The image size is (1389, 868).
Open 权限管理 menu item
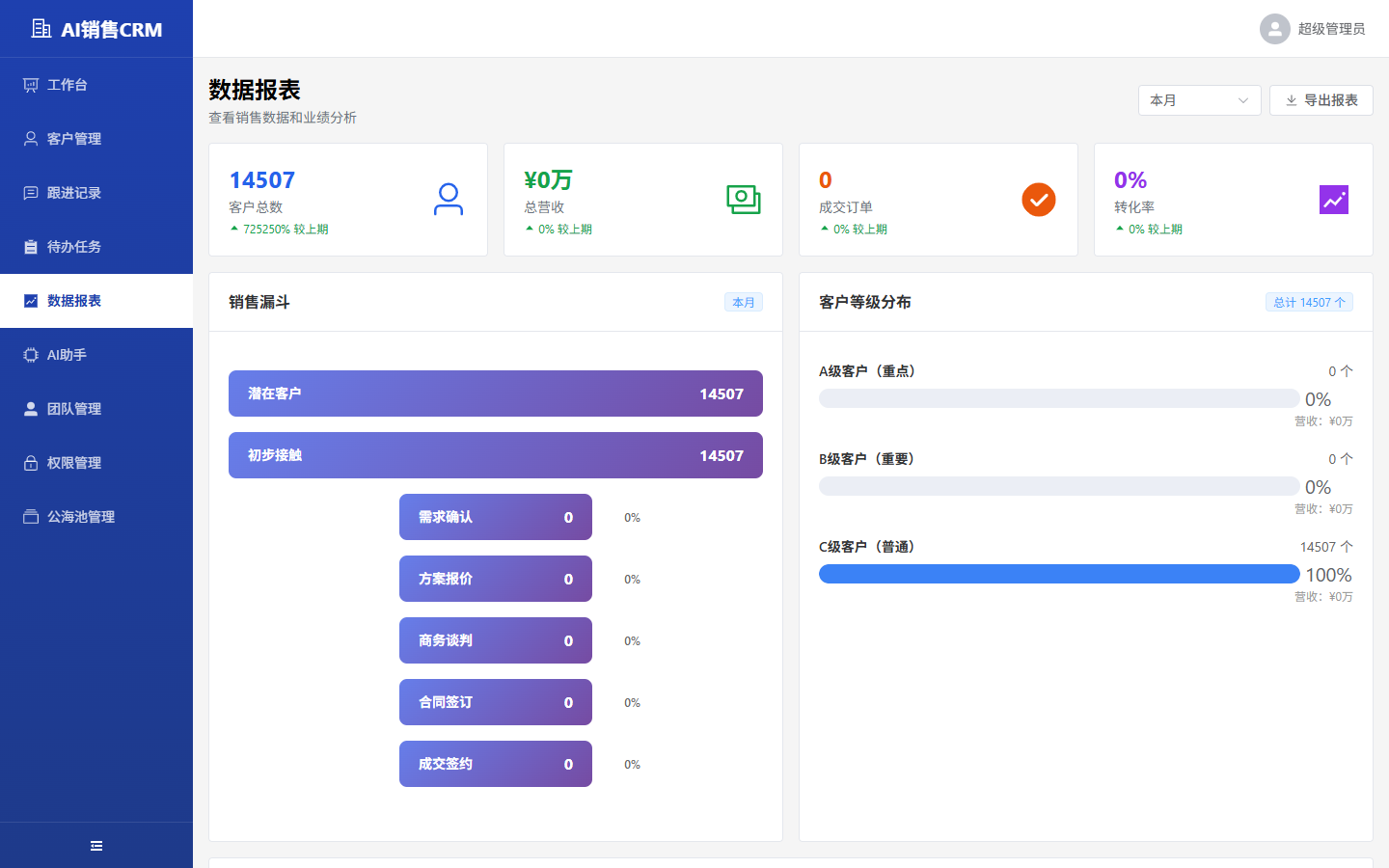pyautogui.click(x=96, y=463)
